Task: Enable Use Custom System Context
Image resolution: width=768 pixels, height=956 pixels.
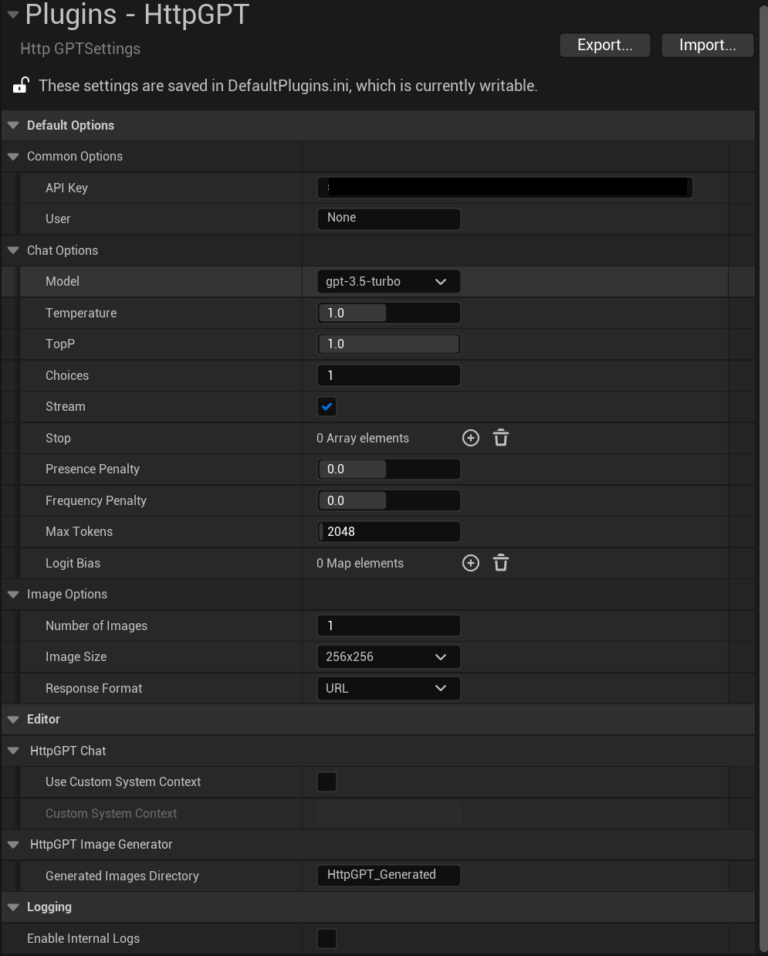Action: (326, 781)
